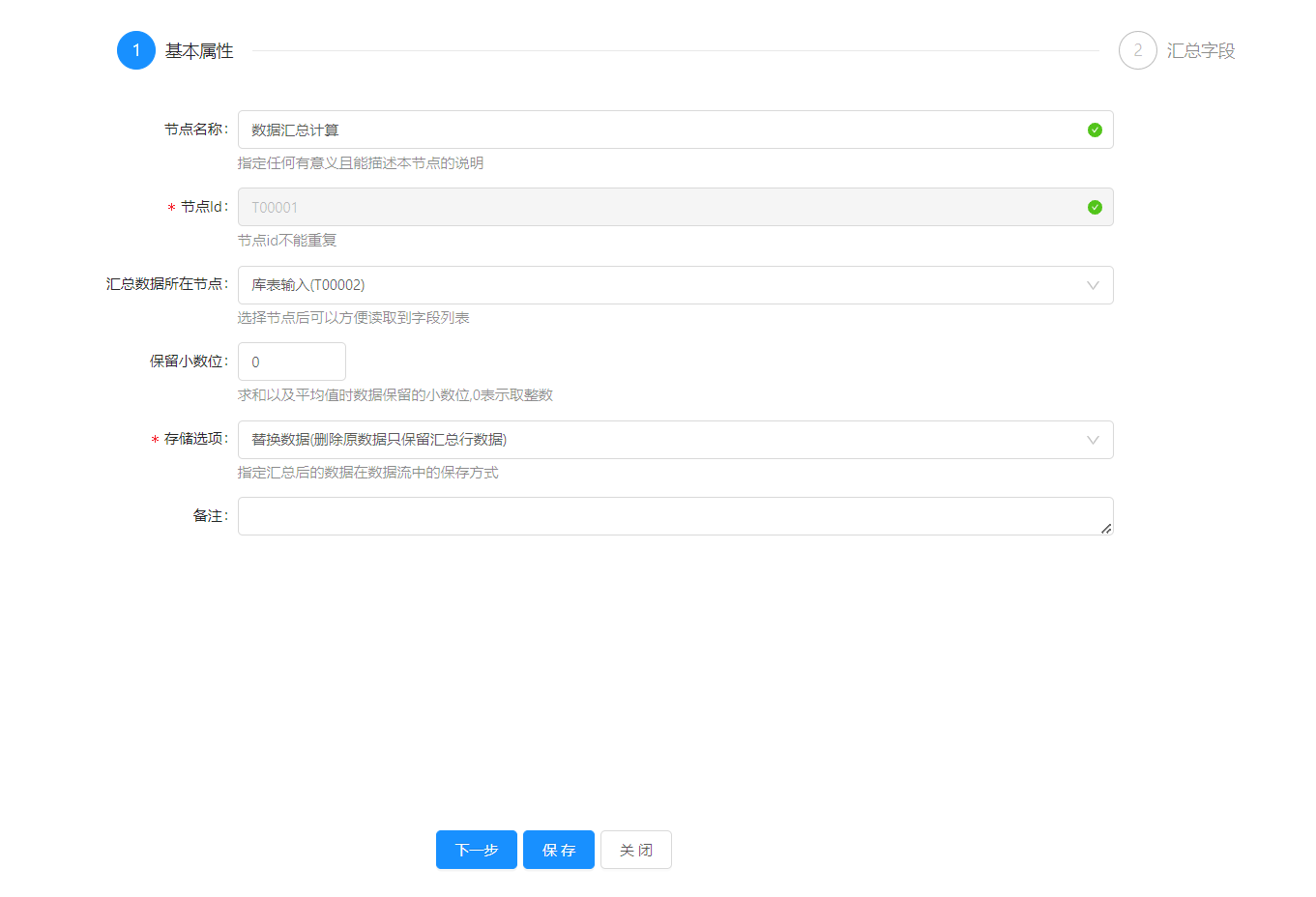Focus the 节点名称 input with 数据汇总计算
Image resolution: width=1316 pixels, height=897 pixels.
pyautogui.click(x=658, y=130)
